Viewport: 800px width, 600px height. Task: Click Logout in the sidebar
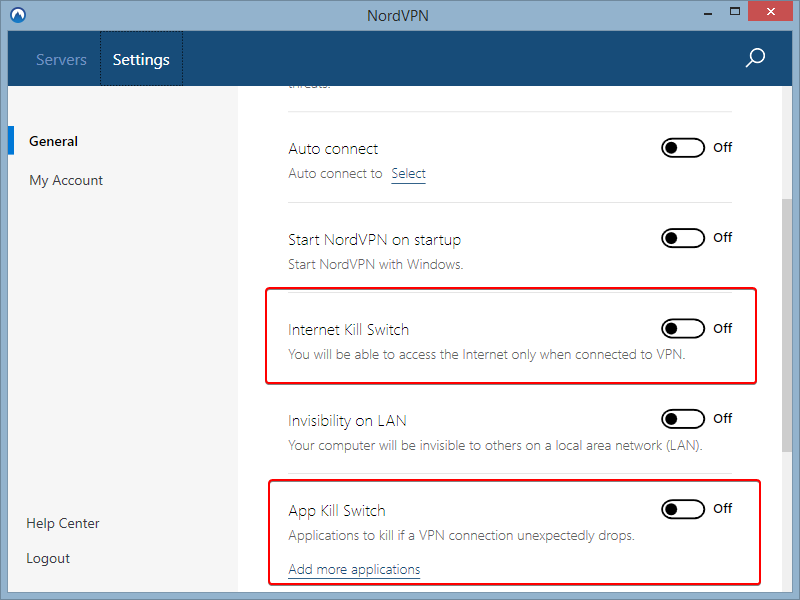click(48, 559)
